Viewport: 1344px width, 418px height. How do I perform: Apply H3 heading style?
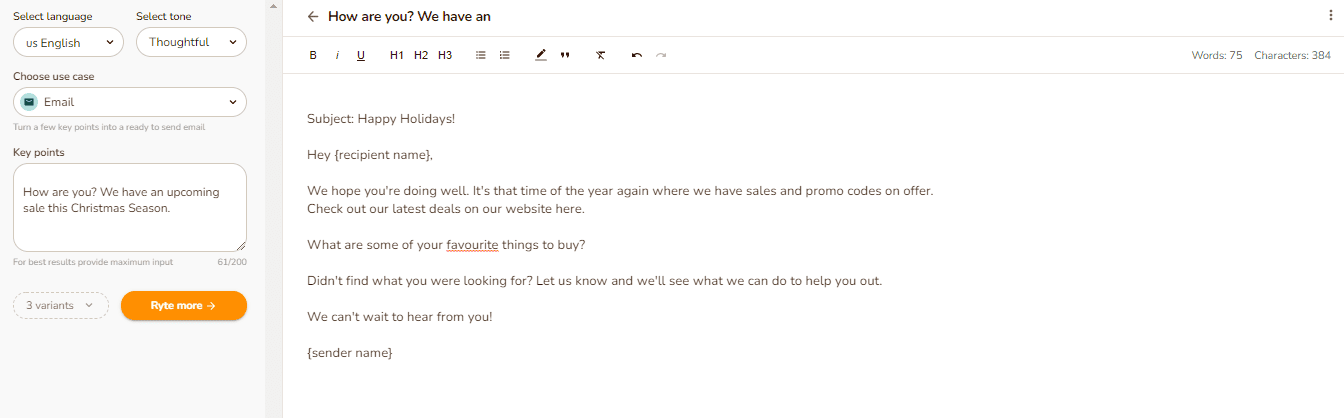tap(445, 55)
